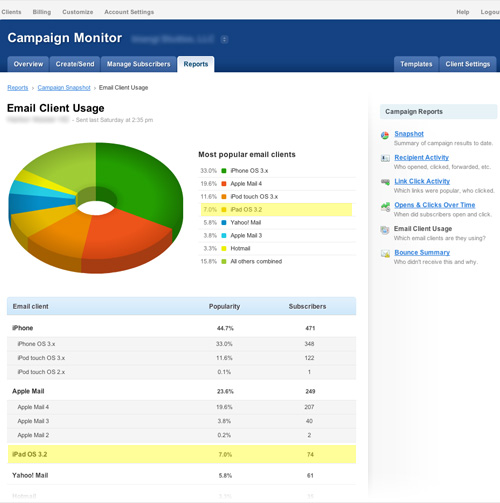Go to Account Settings
This screenshot has width=500, height=503.
129,12
